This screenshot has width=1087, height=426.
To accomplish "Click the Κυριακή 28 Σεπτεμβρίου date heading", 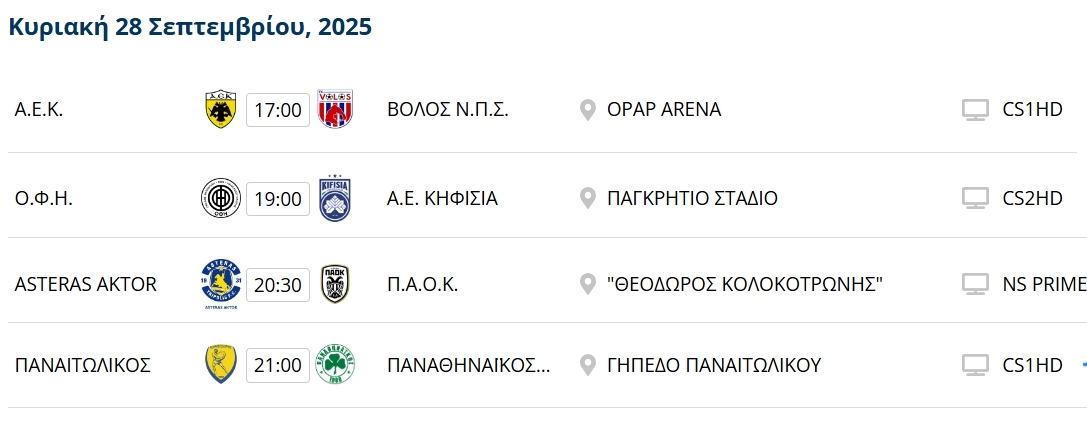I will point(190,26).
